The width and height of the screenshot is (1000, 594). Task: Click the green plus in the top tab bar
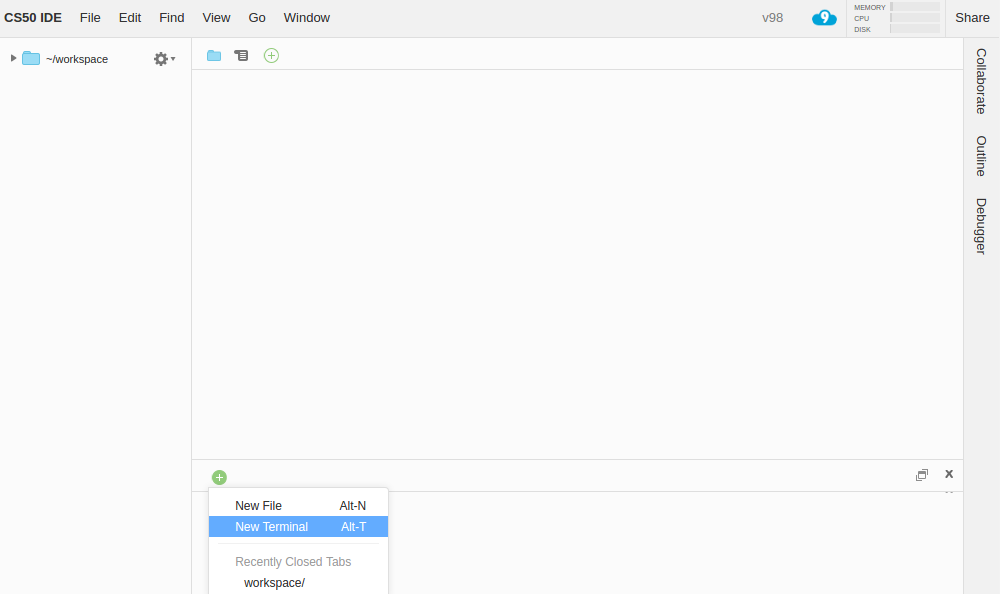point(271,56)
